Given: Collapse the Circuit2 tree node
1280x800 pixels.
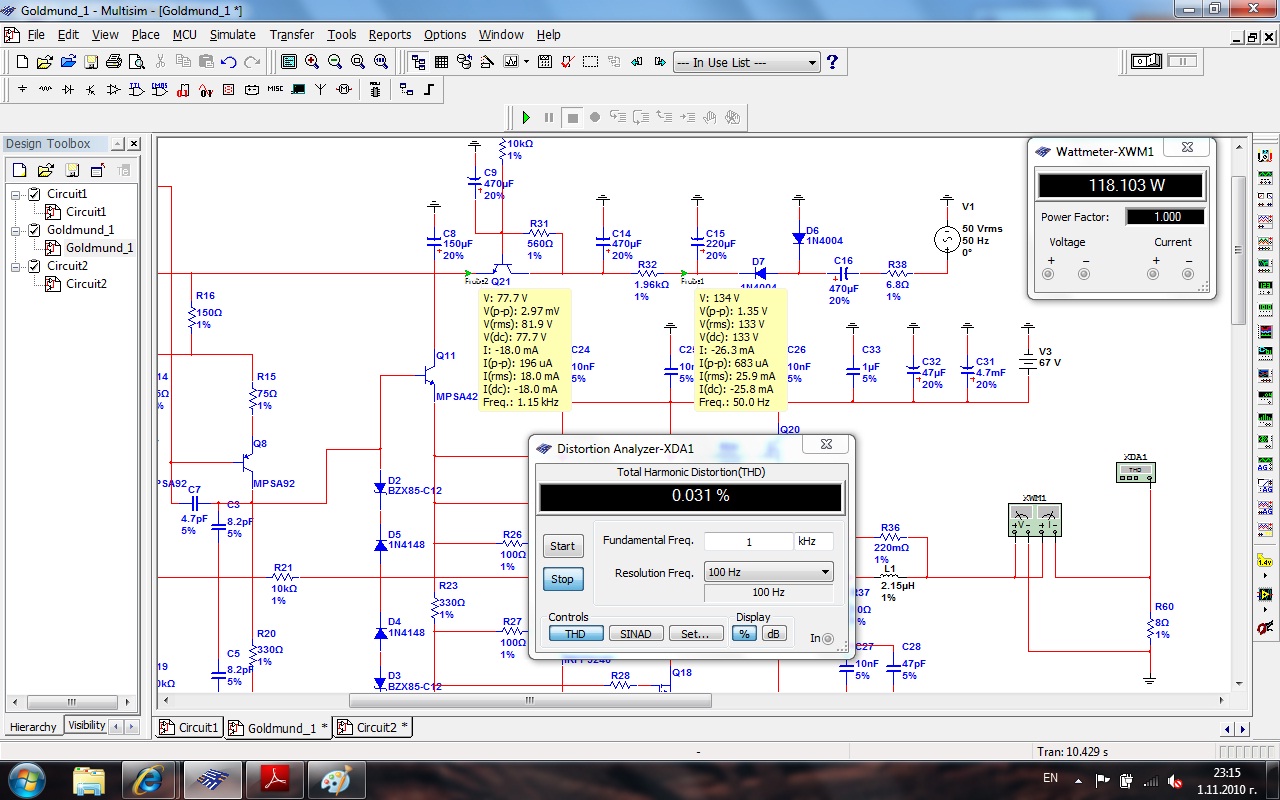Looking at the screenshot, I should (16, 266).
